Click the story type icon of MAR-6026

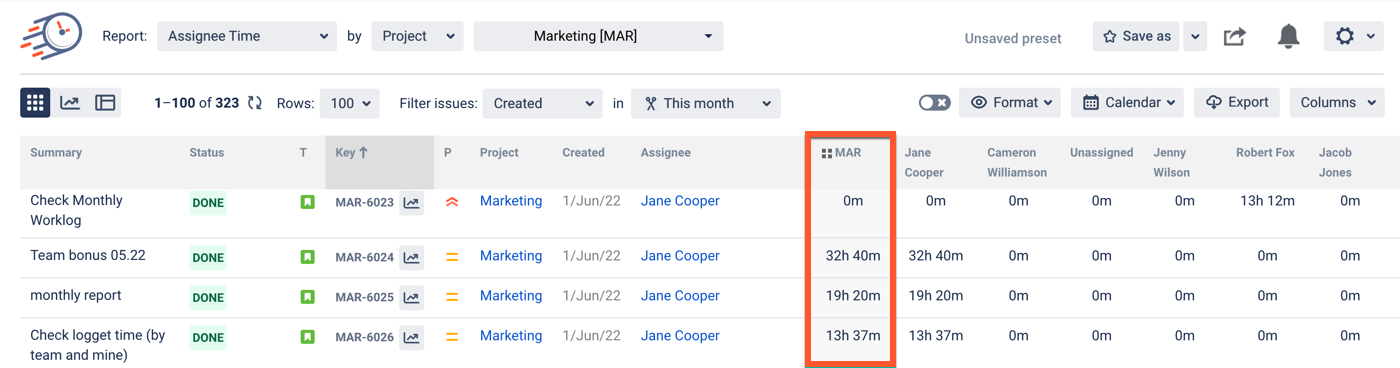pos(308,337)
